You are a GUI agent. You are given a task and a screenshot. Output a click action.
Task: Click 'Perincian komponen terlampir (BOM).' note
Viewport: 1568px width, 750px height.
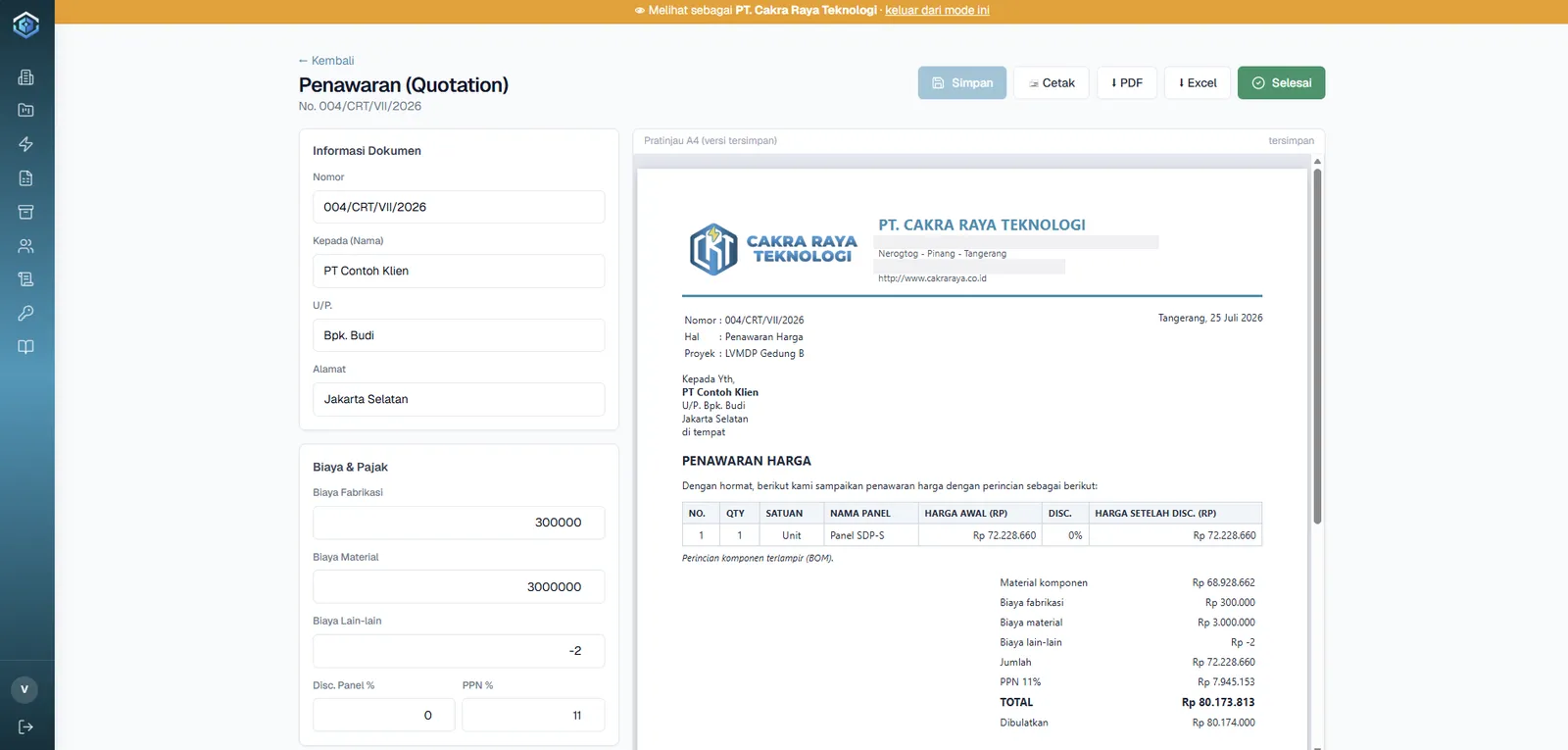758,559
